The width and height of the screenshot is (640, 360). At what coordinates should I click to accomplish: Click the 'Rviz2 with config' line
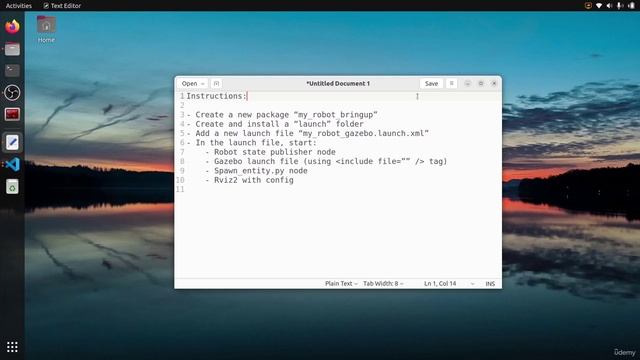tap(249, 180)
